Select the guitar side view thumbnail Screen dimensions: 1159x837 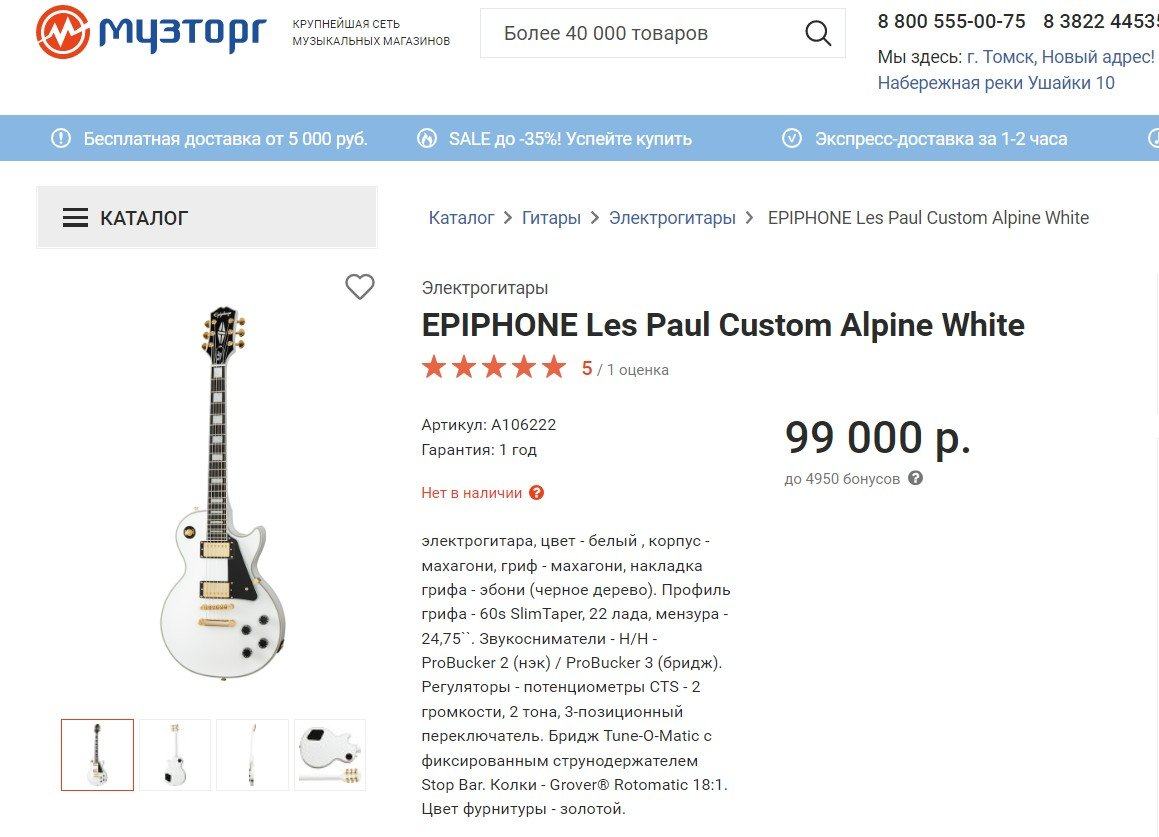[252, 755]
